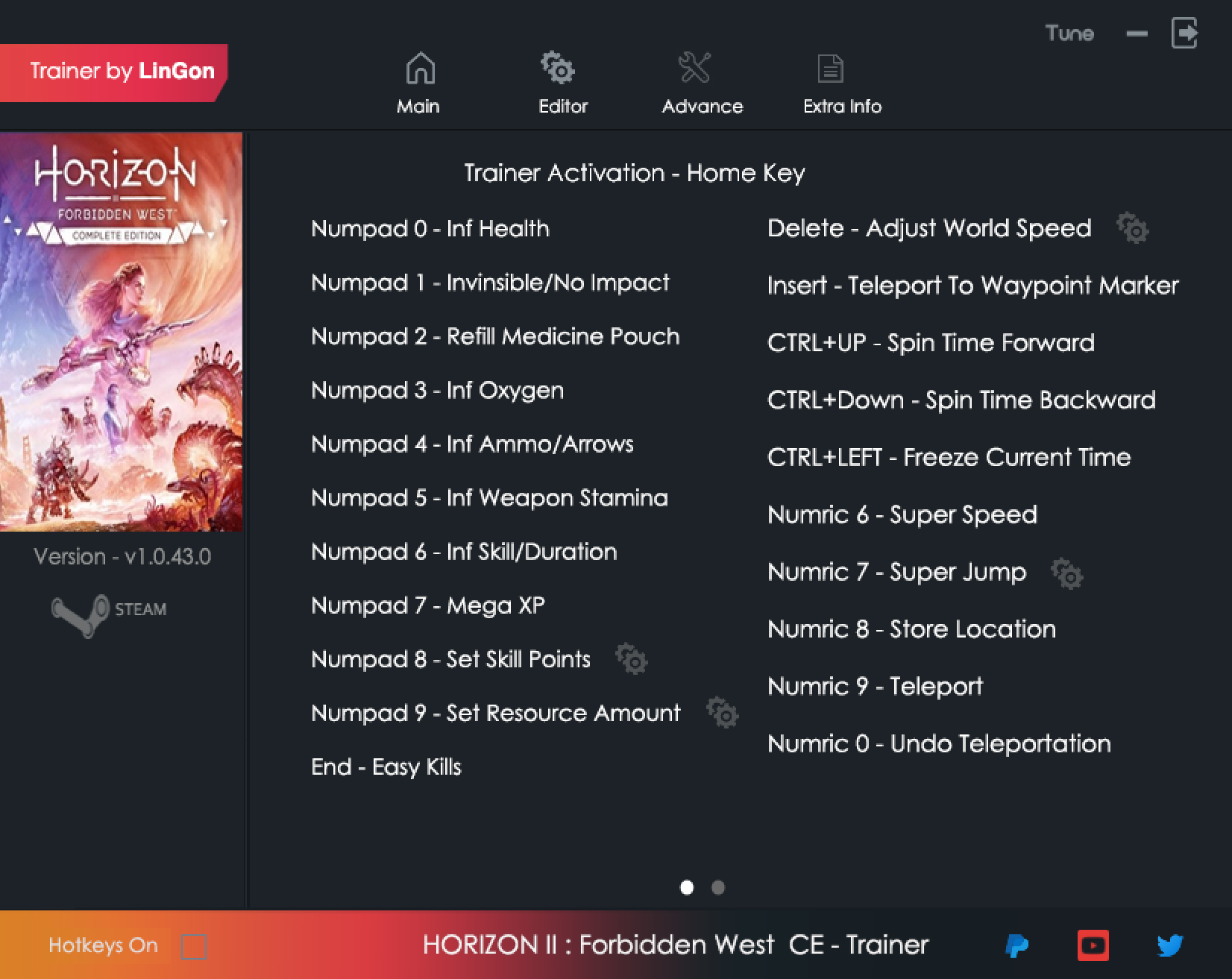Switch to the Extra Info tab label
The width and height of the screenshot is (1232, 979).
point(842,107)
